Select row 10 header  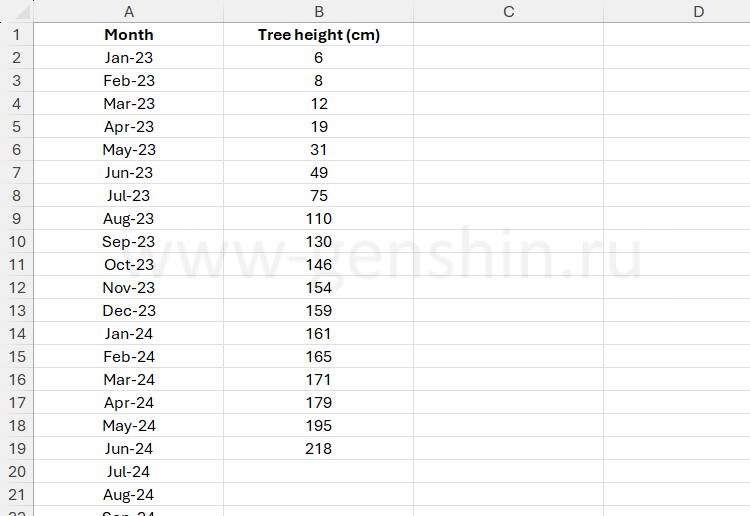tap(17, 242)
